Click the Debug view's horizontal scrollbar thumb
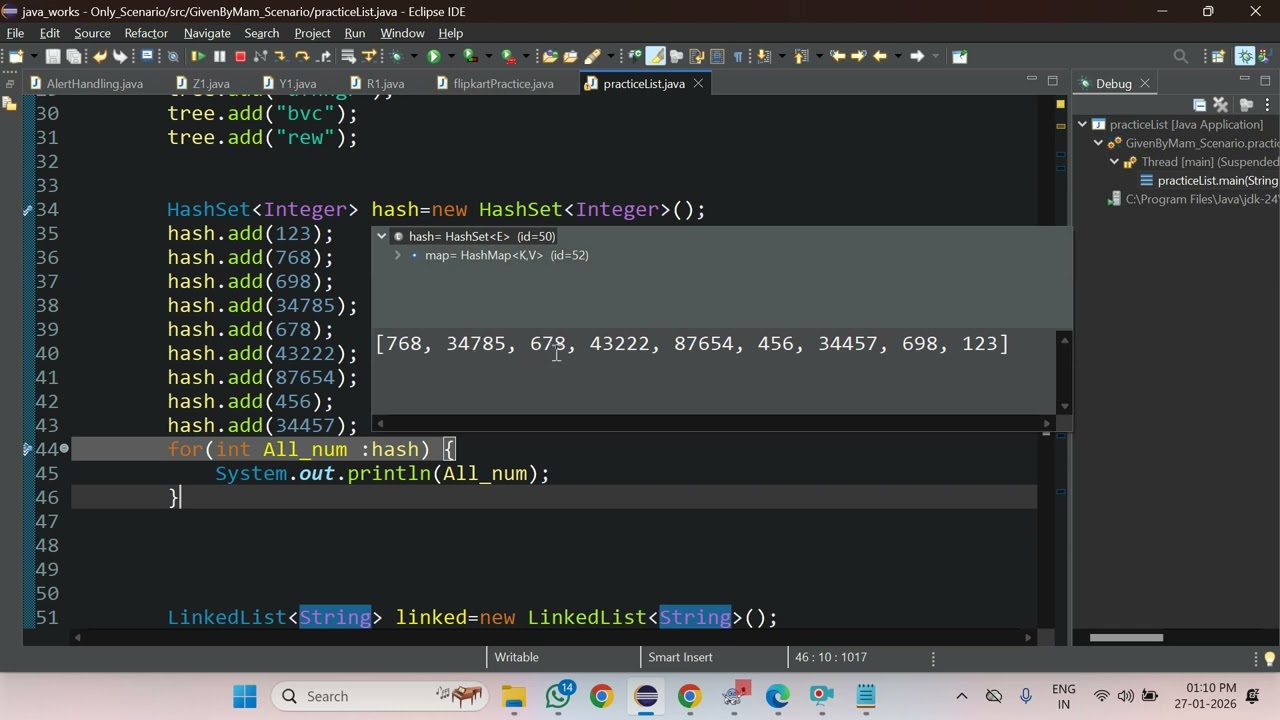1280x720 pixels. (x=1126, y=638)
